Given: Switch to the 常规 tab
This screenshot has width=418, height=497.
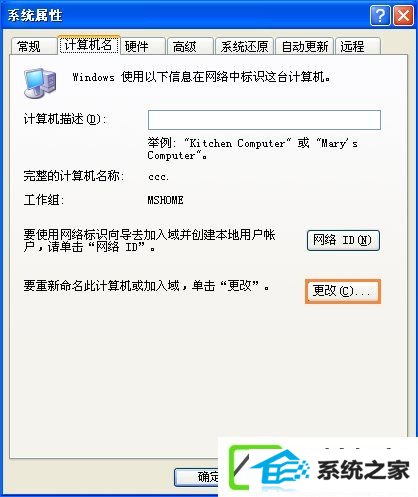Looking at the screenshot, I should (x=33, y=46).
